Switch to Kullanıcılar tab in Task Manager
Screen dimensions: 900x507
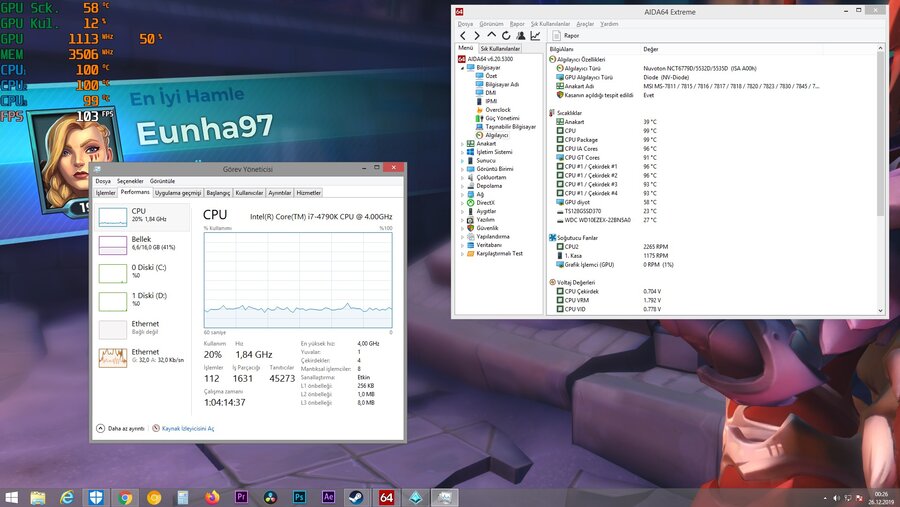(249, 193)
